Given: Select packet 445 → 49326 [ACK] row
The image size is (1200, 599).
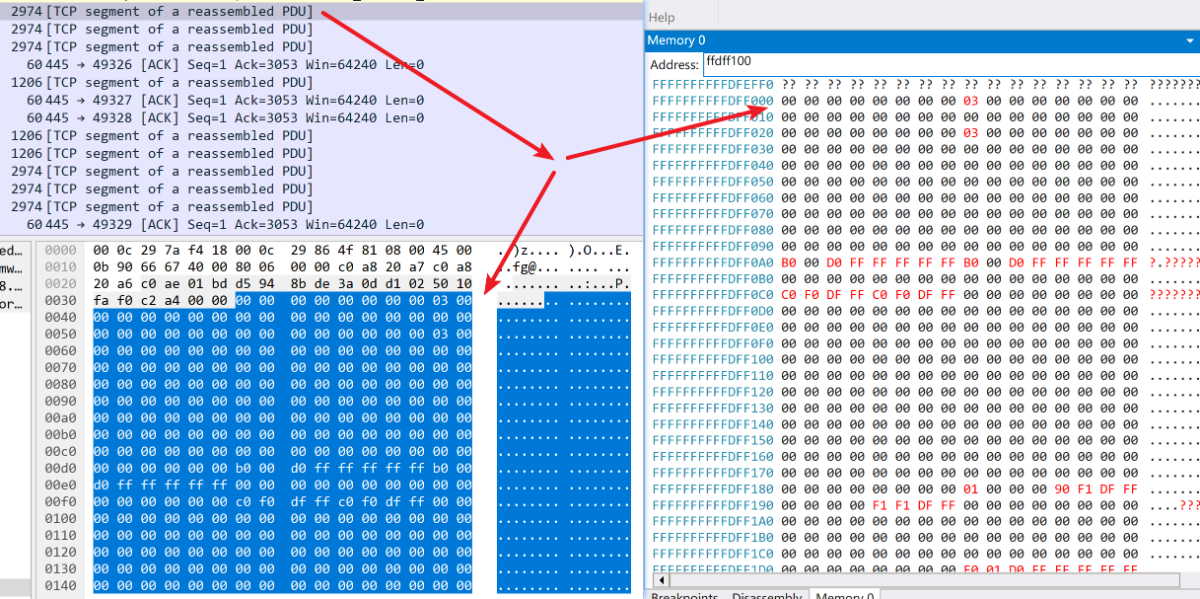Looking at the screenshot, I should click(320, 65).
